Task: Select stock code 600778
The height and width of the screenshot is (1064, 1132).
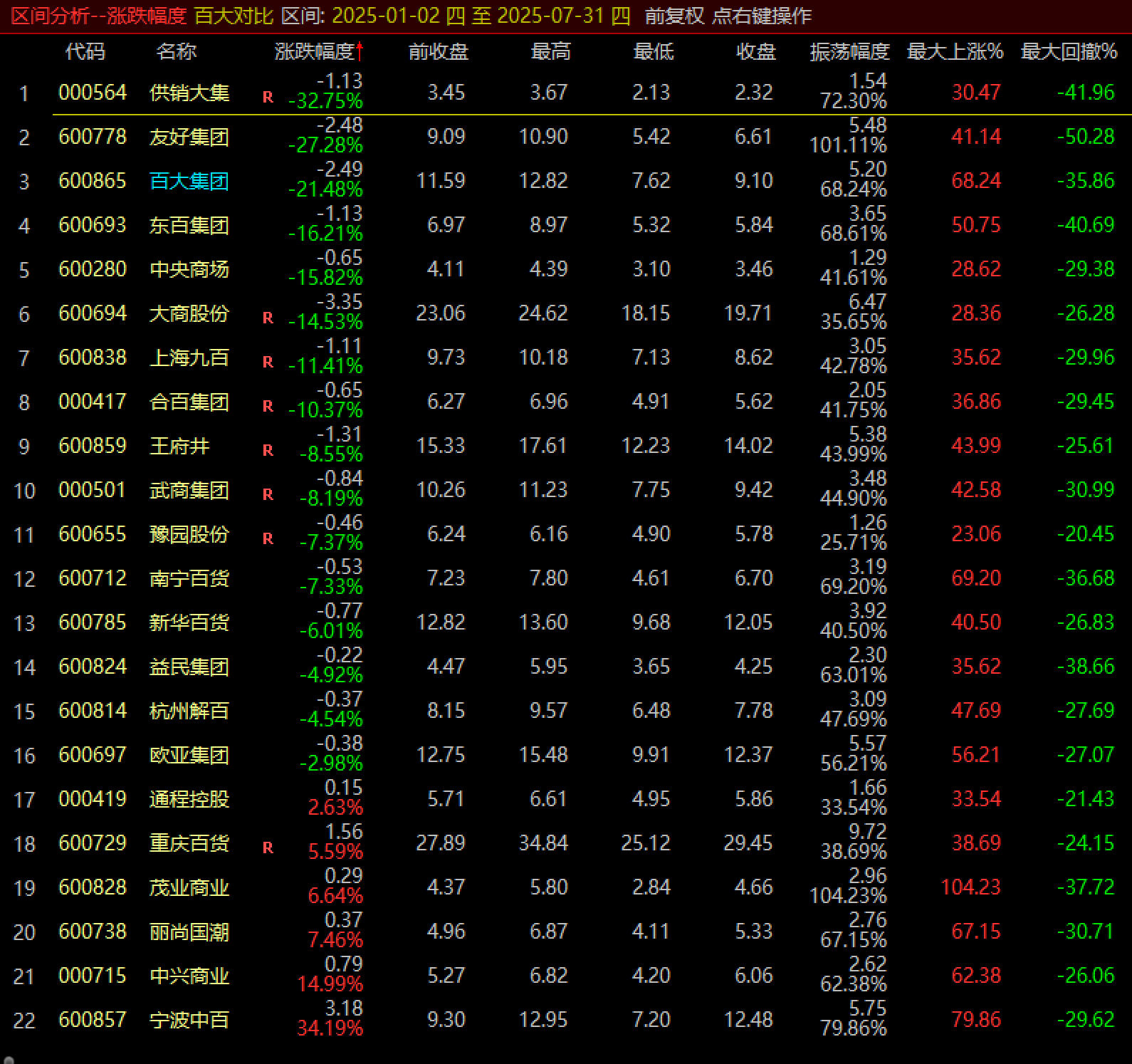Action: 93,137
